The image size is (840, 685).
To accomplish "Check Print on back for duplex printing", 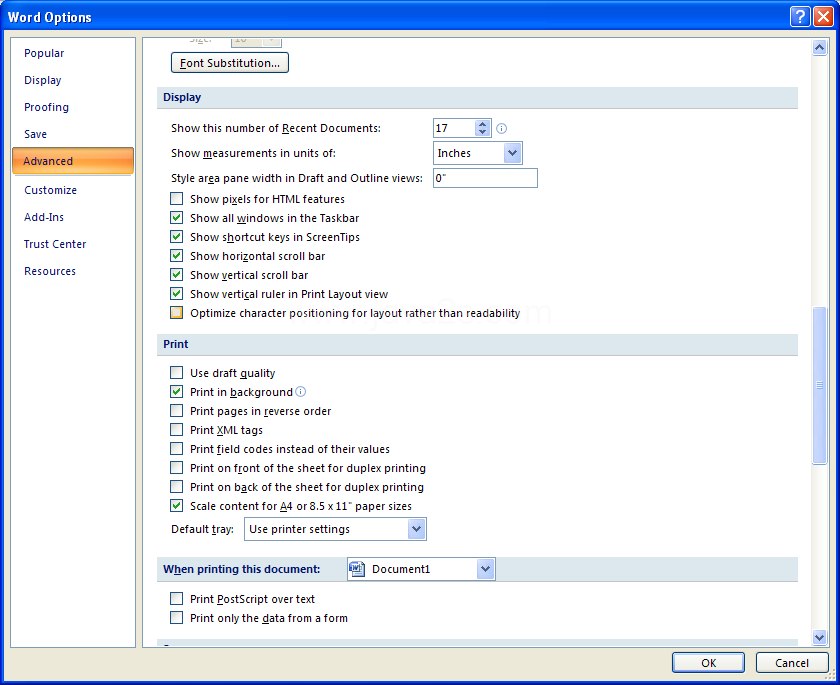I will [x=176, y=486].
